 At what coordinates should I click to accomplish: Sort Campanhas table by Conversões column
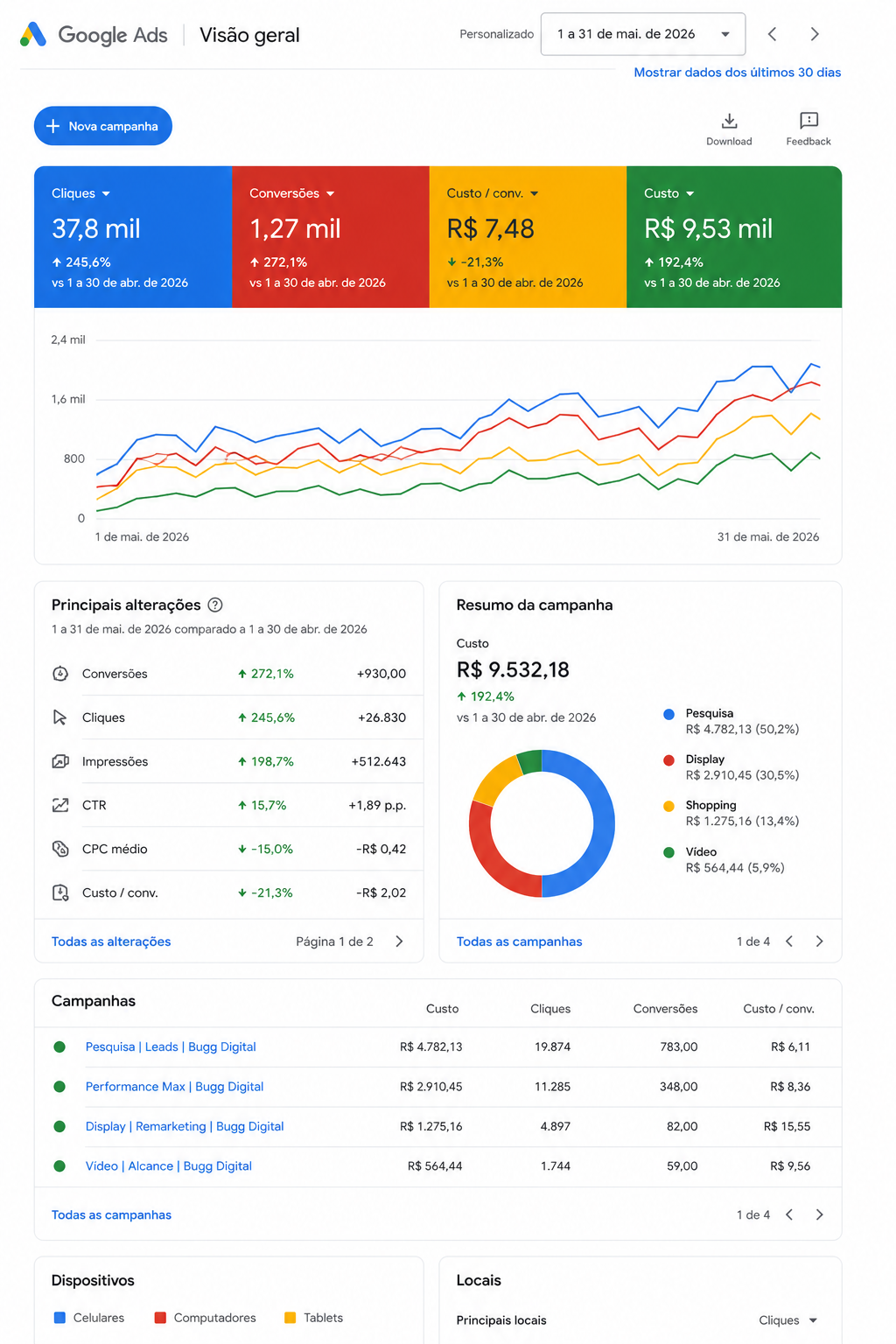665,1009
